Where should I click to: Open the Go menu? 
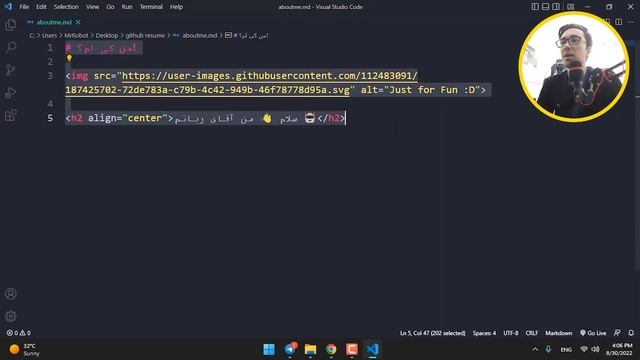110,7
